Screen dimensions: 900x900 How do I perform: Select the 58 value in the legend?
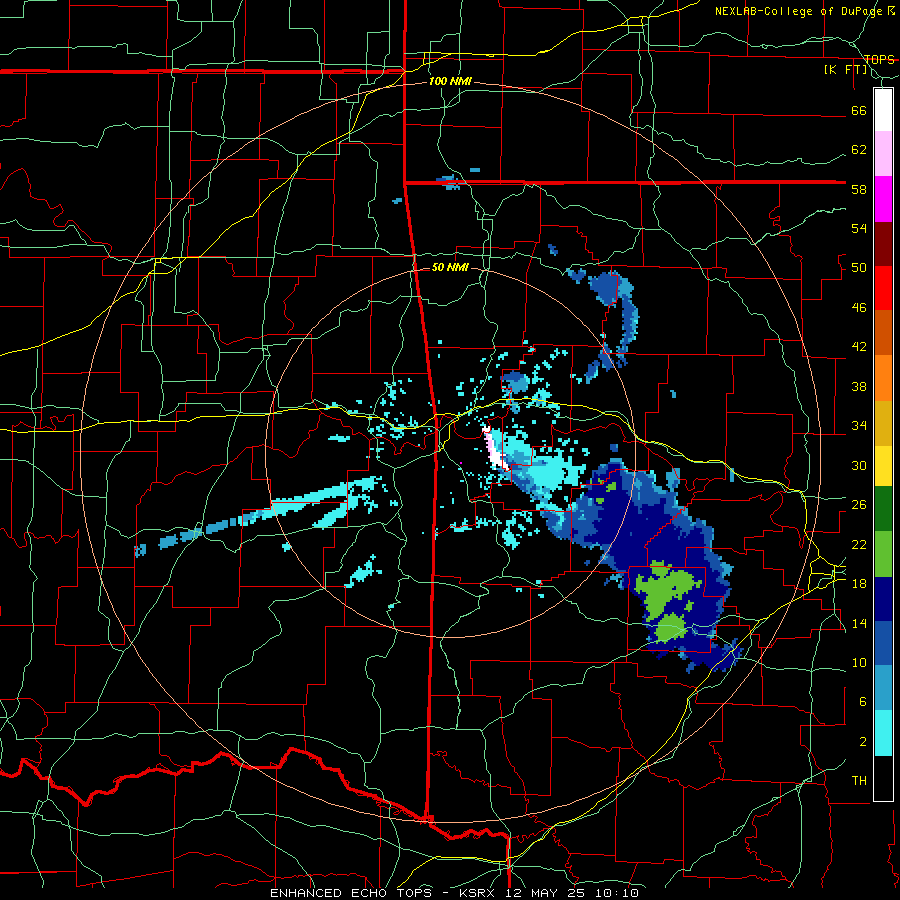pos(859,189)
